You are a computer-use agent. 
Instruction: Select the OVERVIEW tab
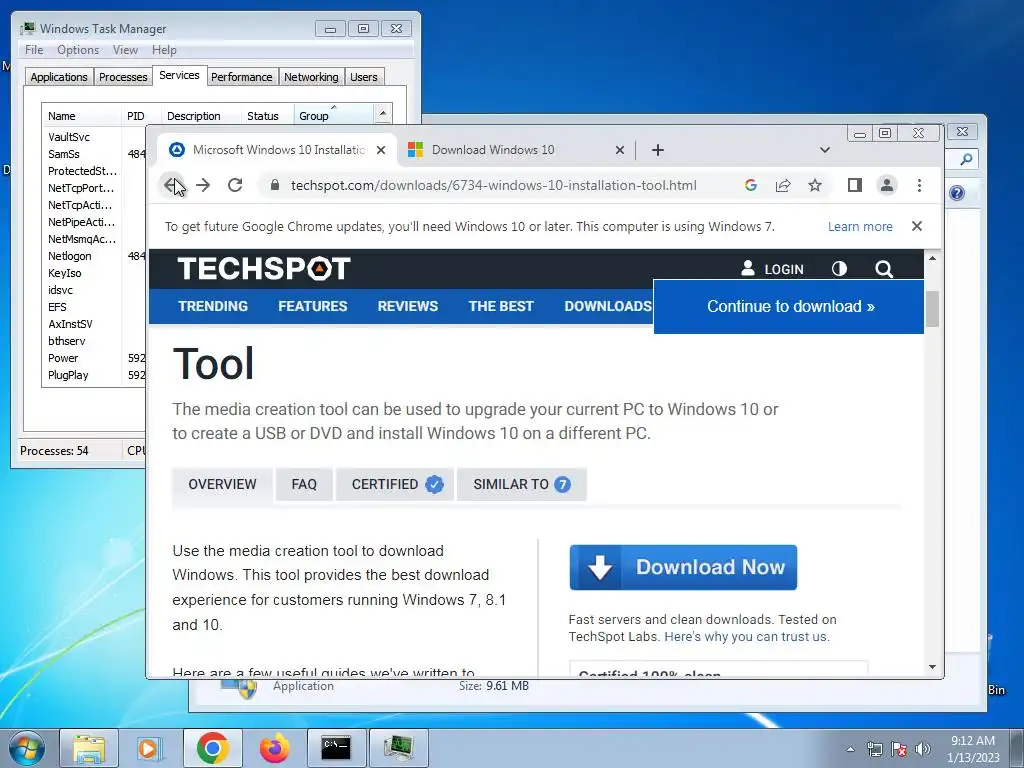(x=222, y=485)
